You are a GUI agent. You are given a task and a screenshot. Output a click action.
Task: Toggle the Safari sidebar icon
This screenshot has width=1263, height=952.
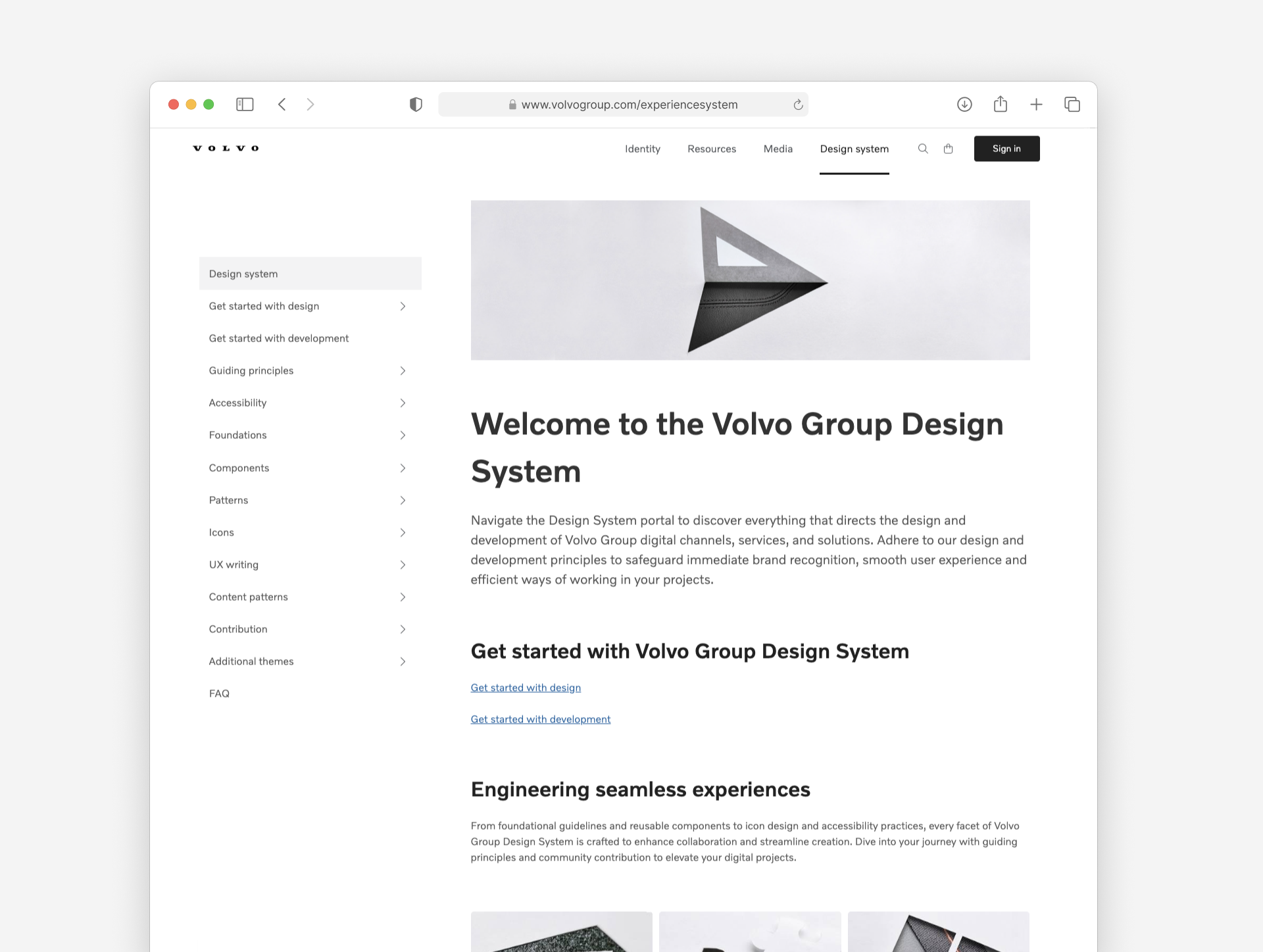pos(245,104)
